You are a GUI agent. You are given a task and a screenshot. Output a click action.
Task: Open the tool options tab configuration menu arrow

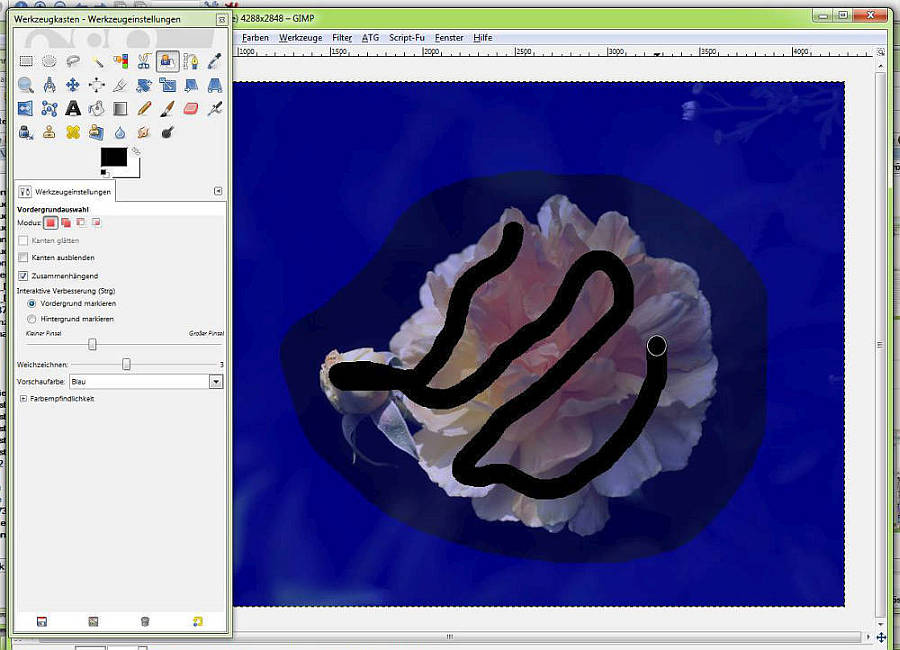point(218,191)
